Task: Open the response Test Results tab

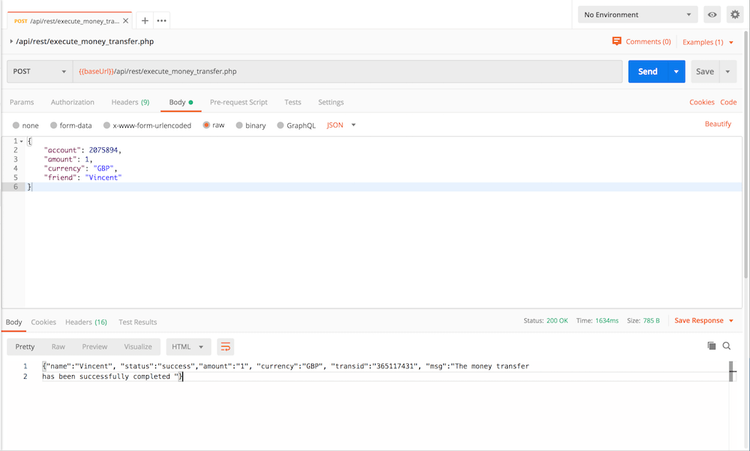Action: [x=138, y=322]
